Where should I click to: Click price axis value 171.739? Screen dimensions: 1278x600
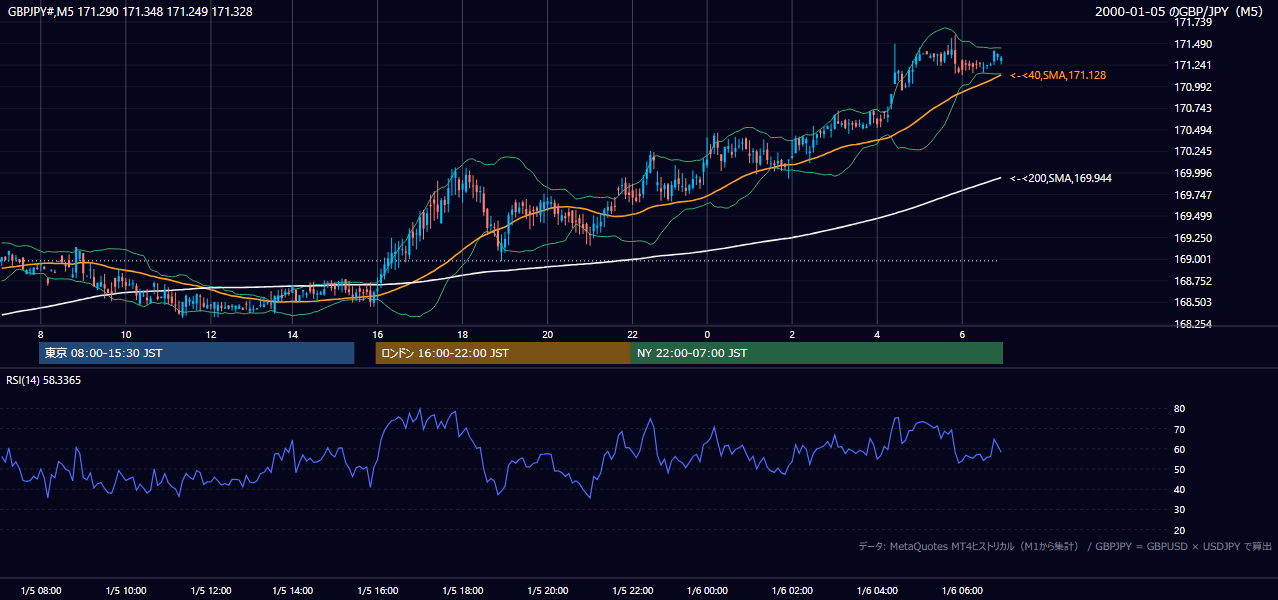click(x=1192, y=22)
